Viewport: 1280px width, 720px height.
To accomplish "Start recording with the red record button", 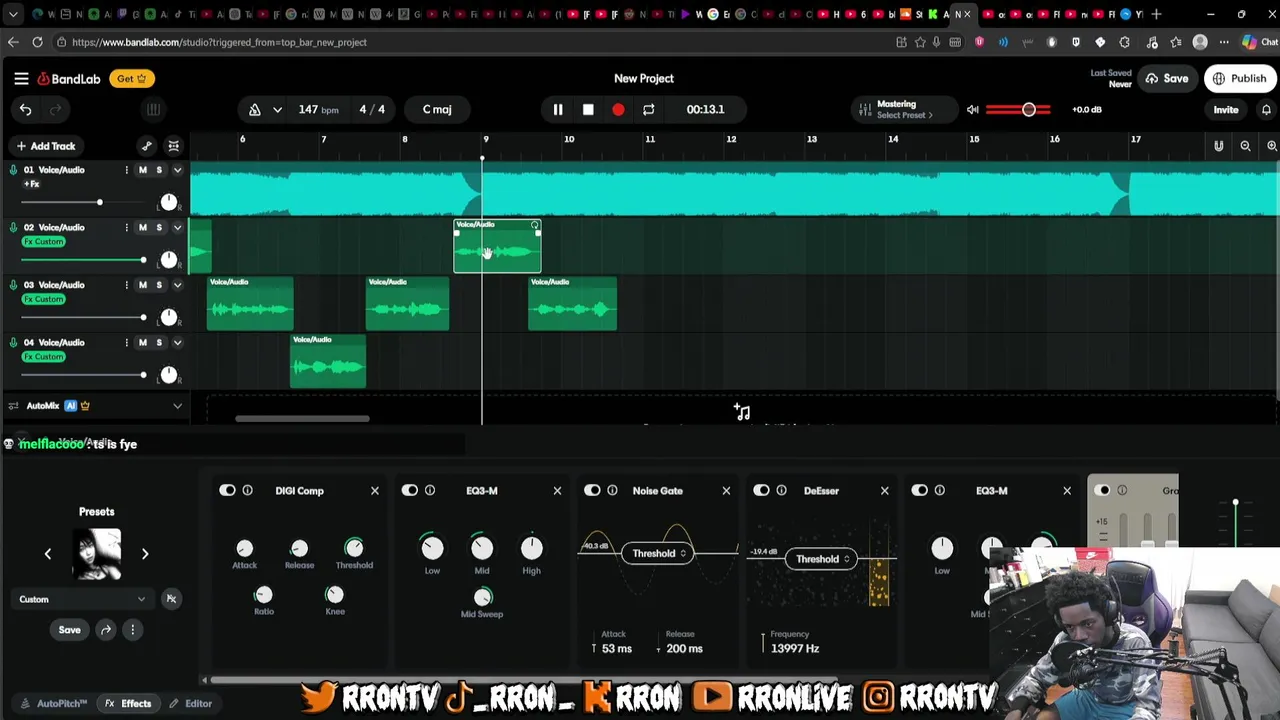I will click(x=618, y=110).
